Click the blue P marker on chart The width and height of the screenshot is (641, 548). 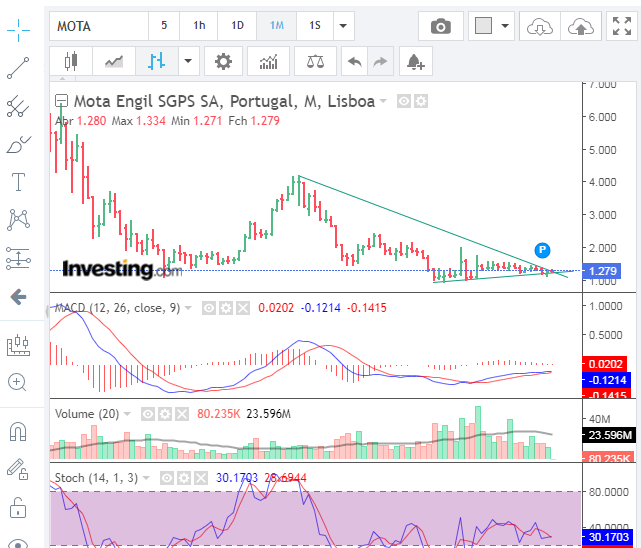(x=542, y=250)
